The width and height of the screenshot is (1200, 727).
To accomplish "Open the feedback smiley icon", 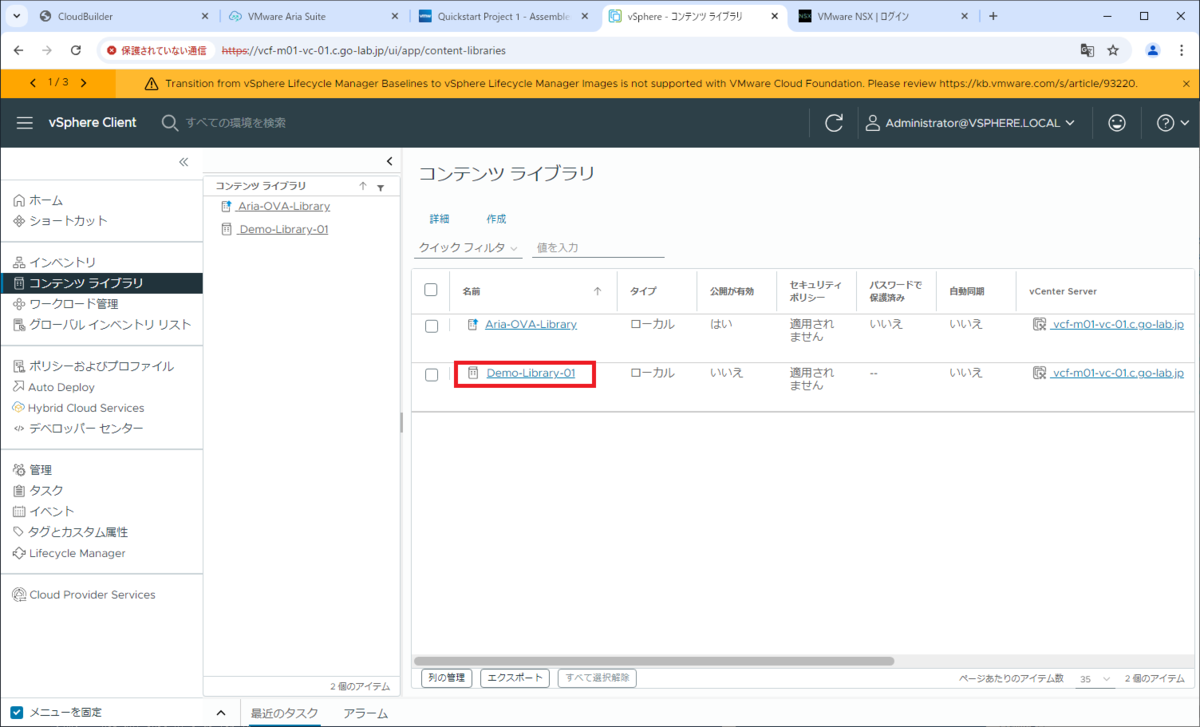I will tap(1117, 123).
